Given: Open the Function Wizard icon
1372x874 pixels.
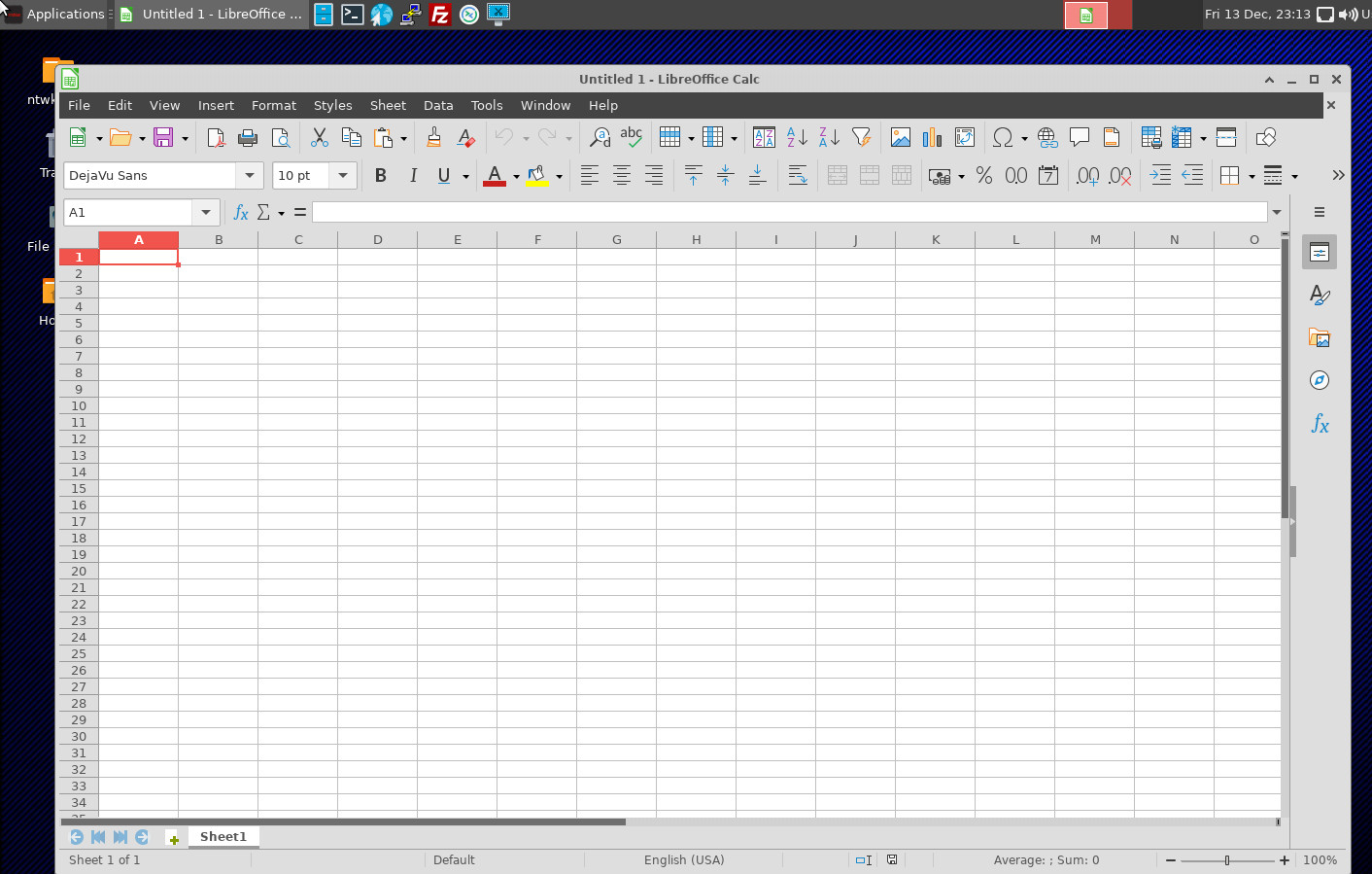Looking at the screenshot, I should (241, 212).
